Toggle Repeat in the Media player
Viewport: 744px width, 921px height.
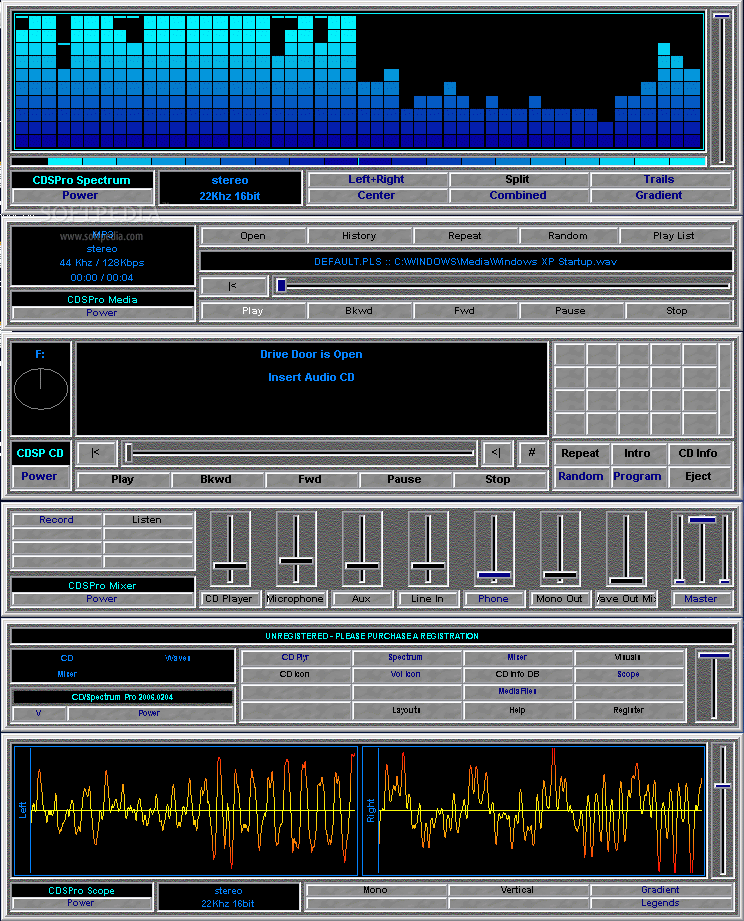point(464,236)
